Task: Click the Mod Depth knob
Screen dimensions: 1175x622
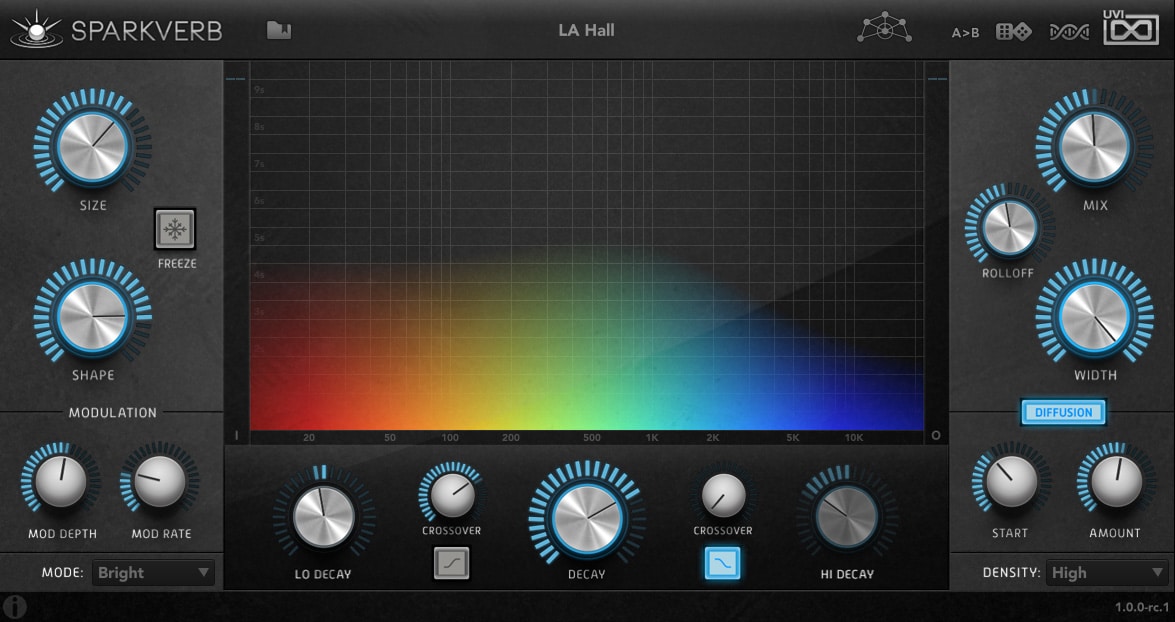Action: (x=61, y=482)
